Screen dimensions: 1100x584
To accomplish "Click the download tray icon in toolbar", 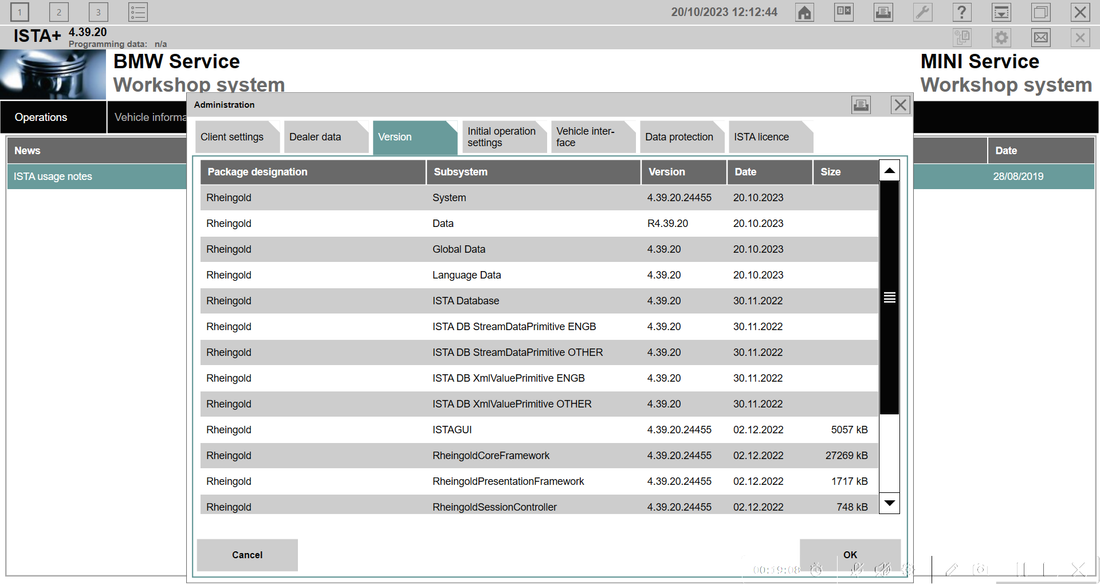I will [x=1001, y=12].
